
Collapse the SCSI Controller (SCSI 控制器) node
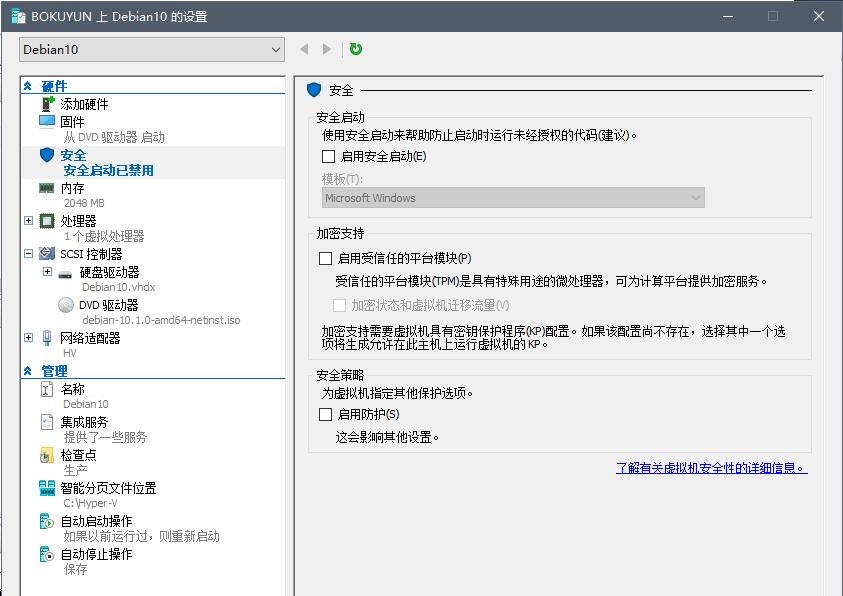(28, 254)
